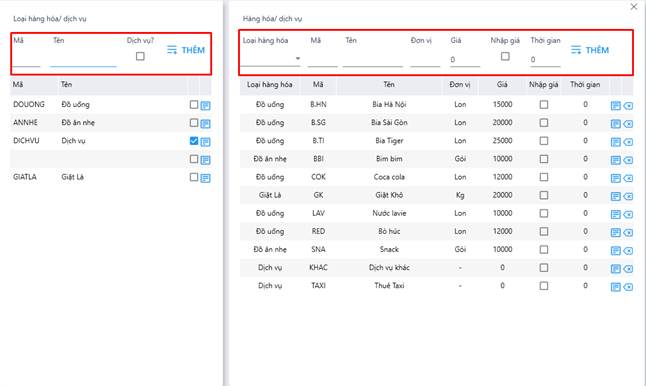The height and width of the screenshot is (386, 646).
Task: Click the Loại hàng hóa column header
Action: pyautogui.click(x=270, y=84)
